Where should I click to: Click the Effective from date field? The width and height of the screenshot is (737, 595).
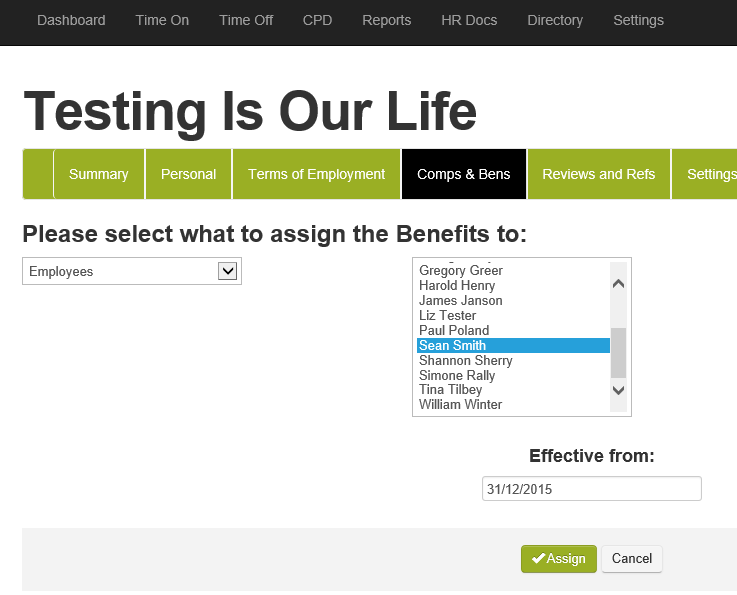(x=591, y=489)
